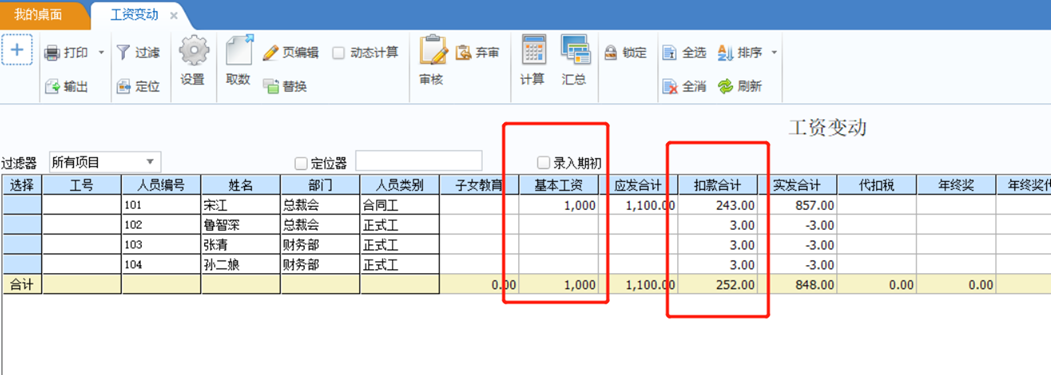Open 设置 settings gear
The height and width of the screenshot is (375, 1051).
click(194, 50)
